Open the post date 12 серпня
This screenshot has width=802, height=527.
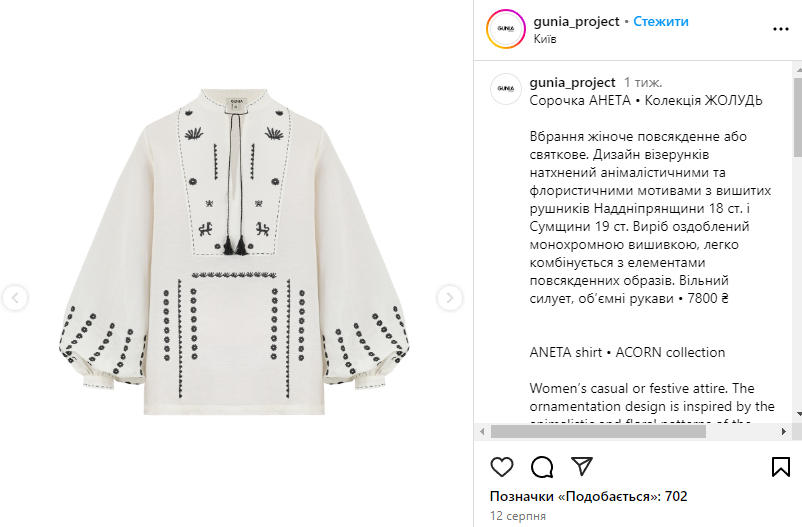pos(518,516)
